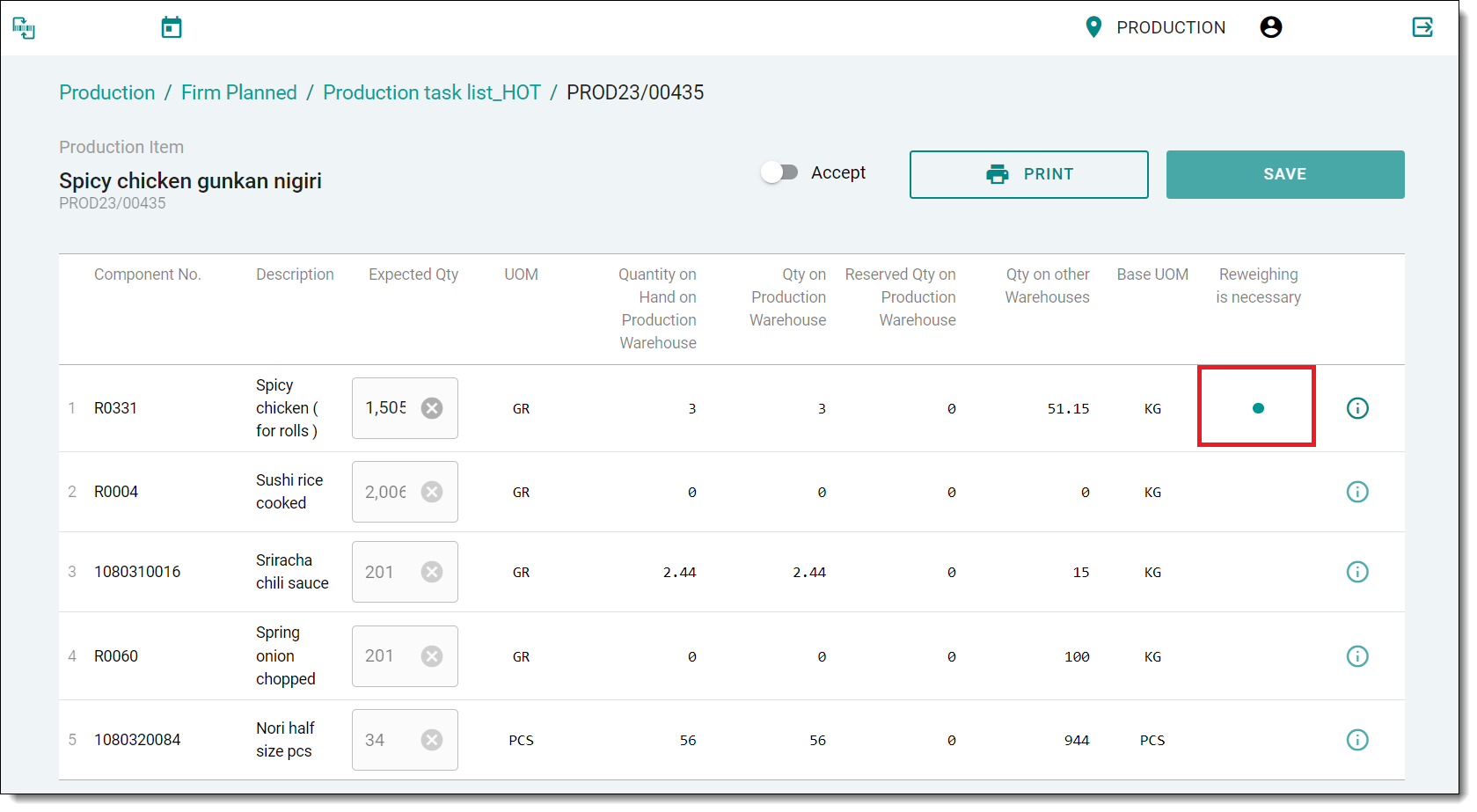The width and height of the screenshot is (1477, 812).
Task: Open info icon for Spicy chicken row
Action: [x=1357, y=408]
